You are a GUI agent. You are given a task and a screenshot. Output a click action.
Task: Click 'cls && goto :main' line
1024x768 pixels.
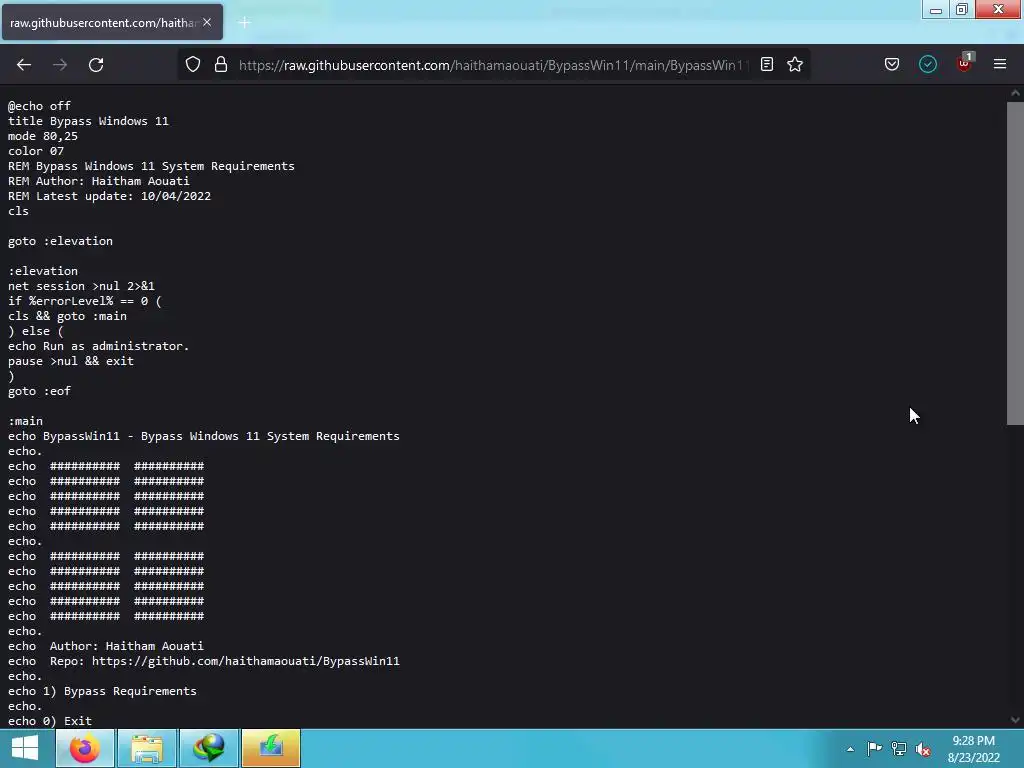pyautogui.click(x=67, y=316)
